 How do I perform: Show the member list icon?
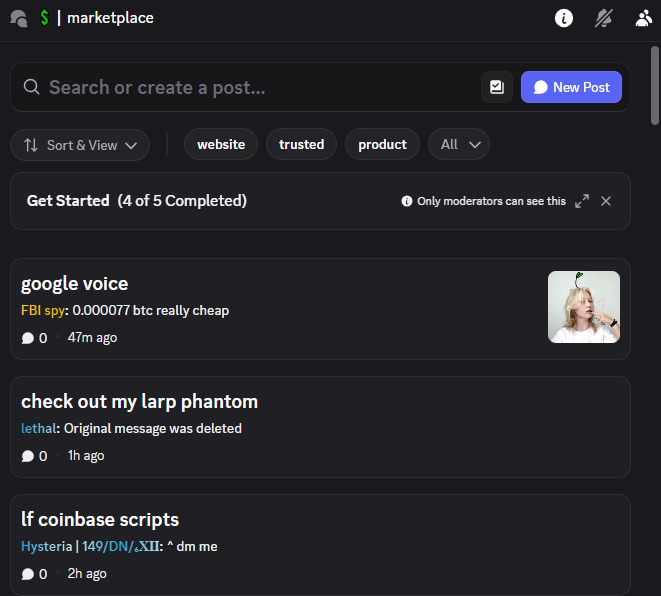(644, 18)
